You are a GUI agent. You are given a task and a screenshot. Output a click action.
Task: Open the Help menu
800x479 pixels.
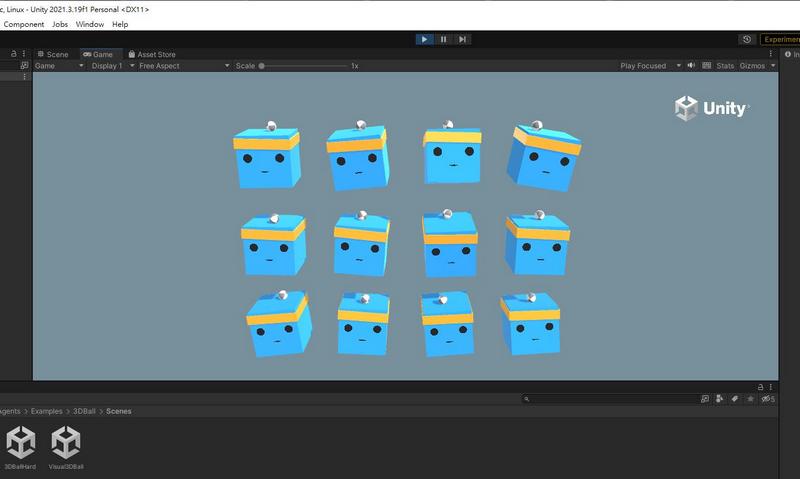[120, 23]
